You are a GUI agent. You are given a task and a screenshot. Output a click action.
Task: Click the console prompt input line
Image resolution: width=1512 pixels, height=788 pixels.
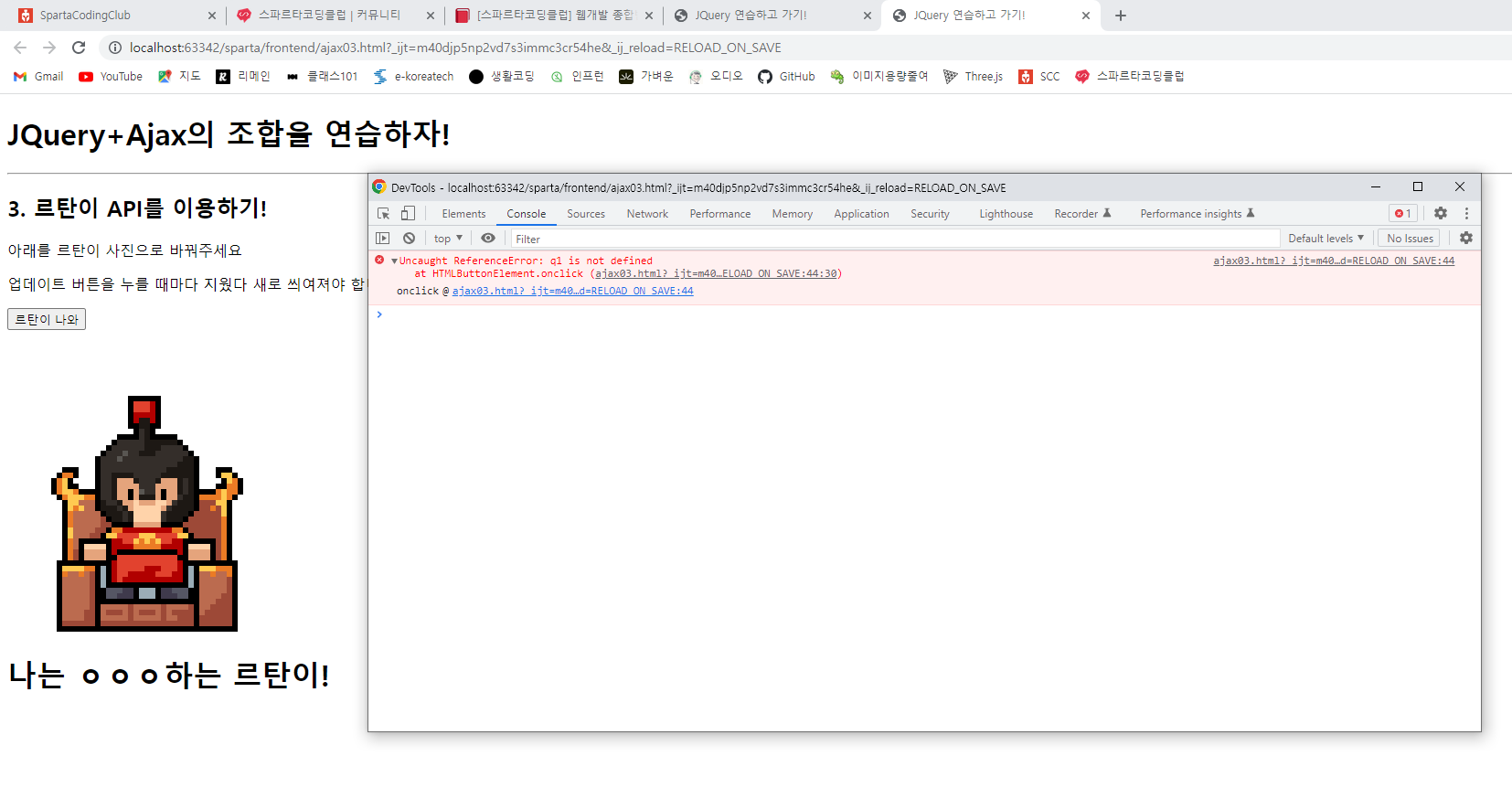tap(928, 314)
